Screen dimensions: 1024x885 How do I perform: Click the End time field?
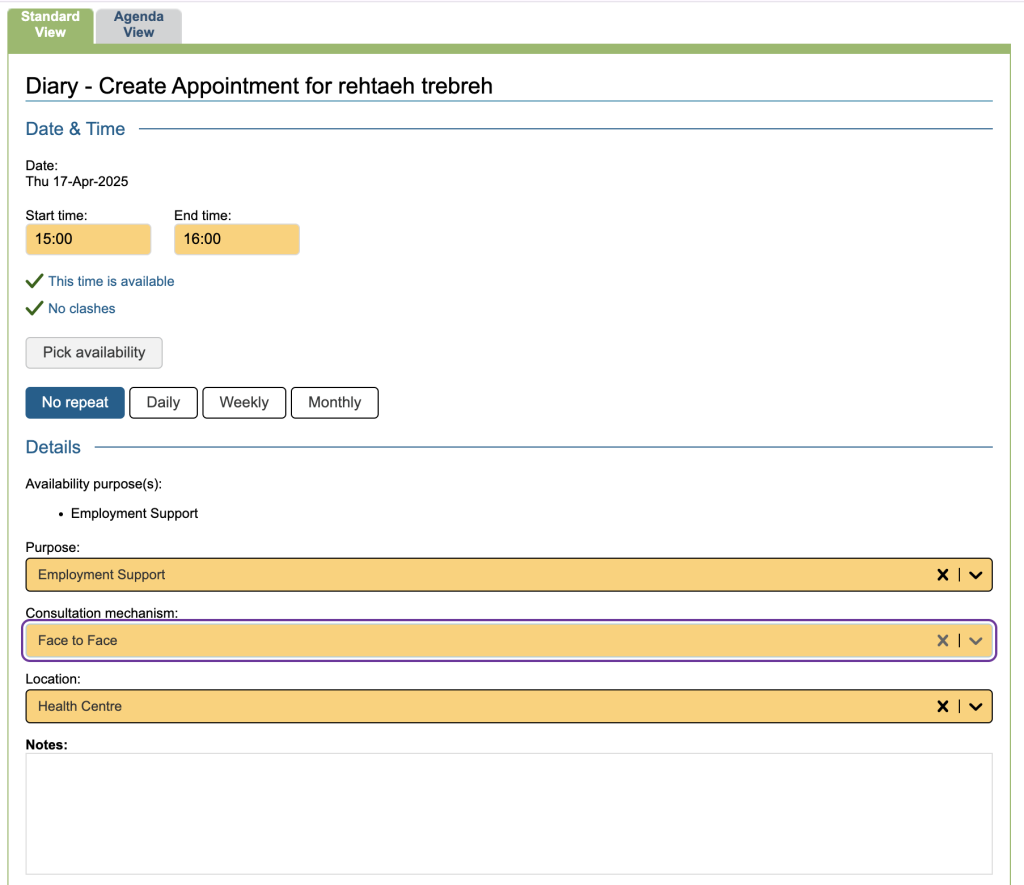pyautogui.click(x=236, y=240)
